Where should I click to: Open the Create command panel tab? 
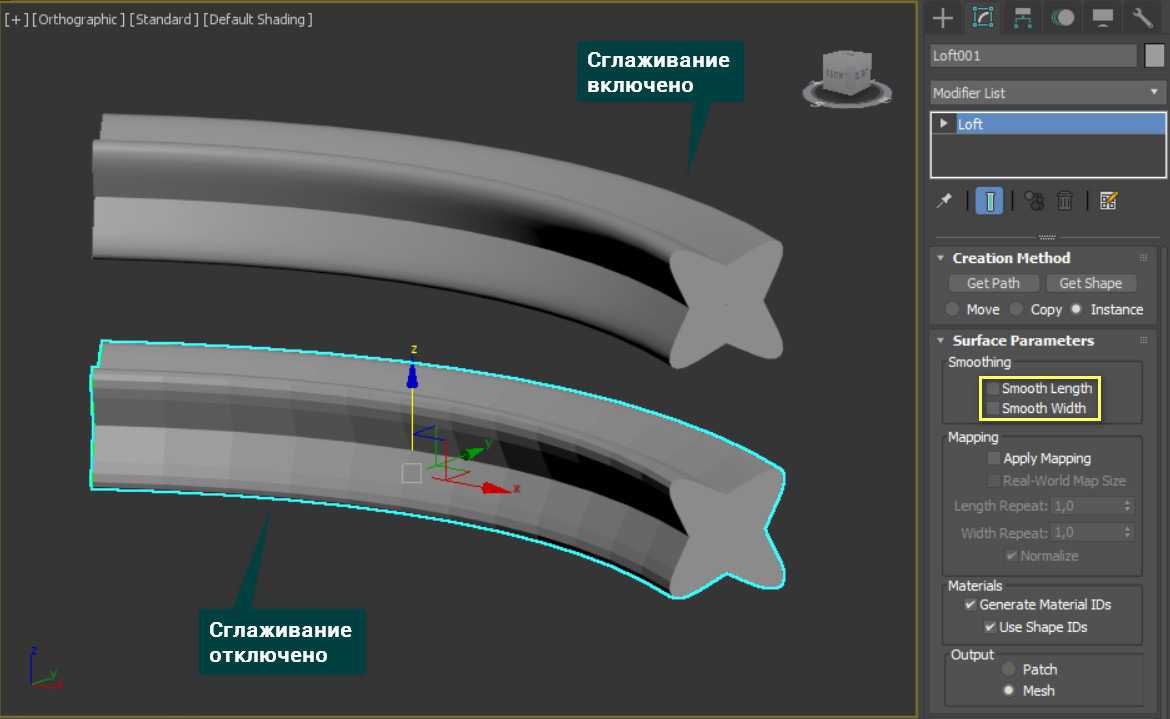coord(941,17)
